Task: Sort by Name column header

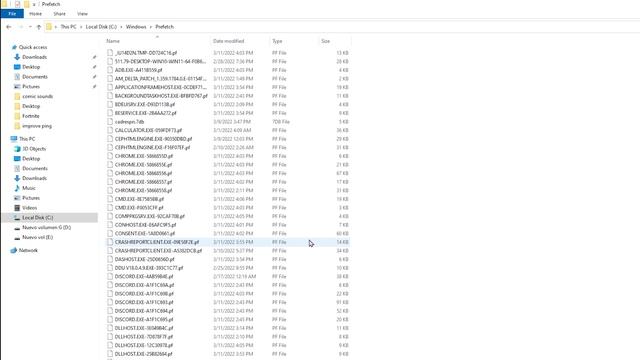Action: pyautogui.click(x=157, y=41)
